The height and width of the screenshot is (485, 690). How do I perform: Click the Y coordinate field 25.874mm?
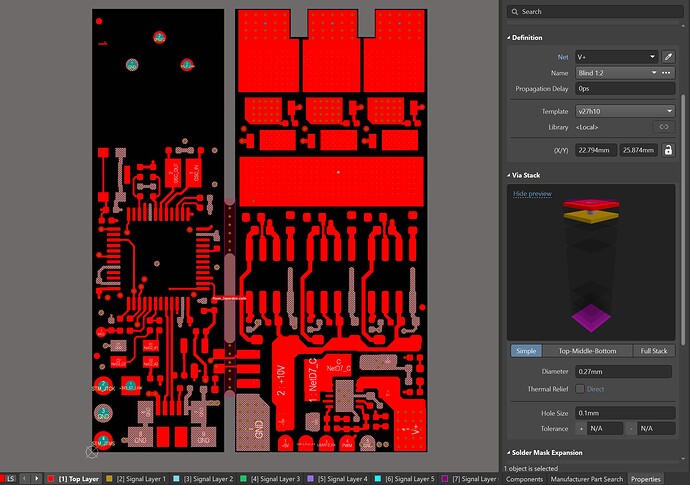pyautogui.click(x=638, y=150)
